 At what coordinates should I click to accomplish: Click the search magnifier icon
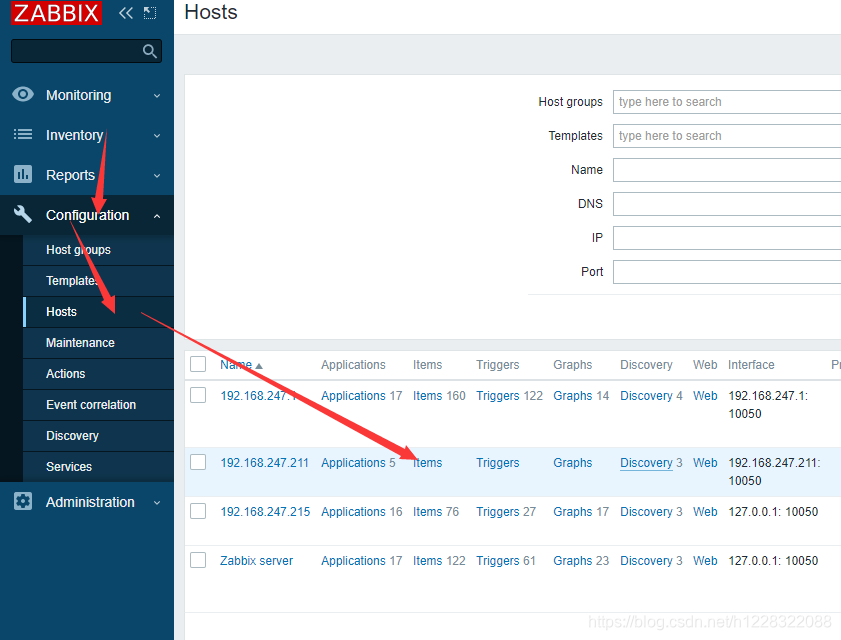(150, 51)
